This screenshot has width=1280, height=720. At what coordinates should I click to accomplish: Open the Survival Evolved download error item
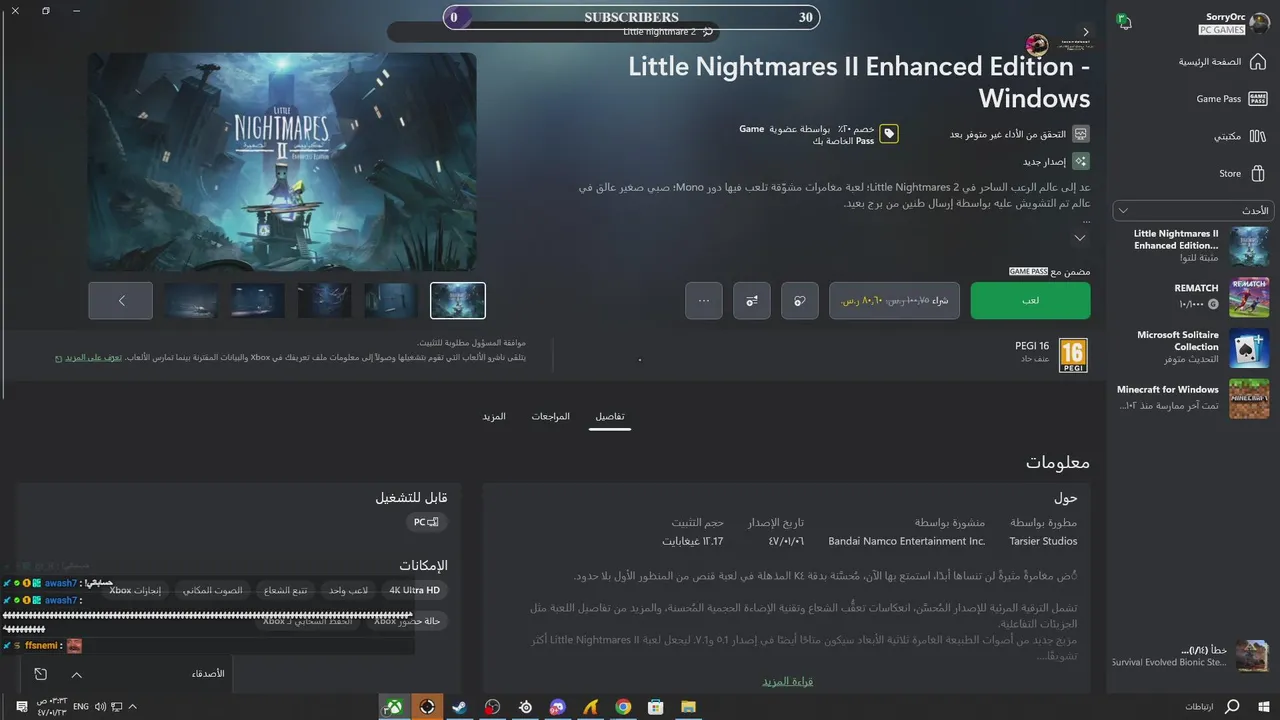pos(1190,656)
